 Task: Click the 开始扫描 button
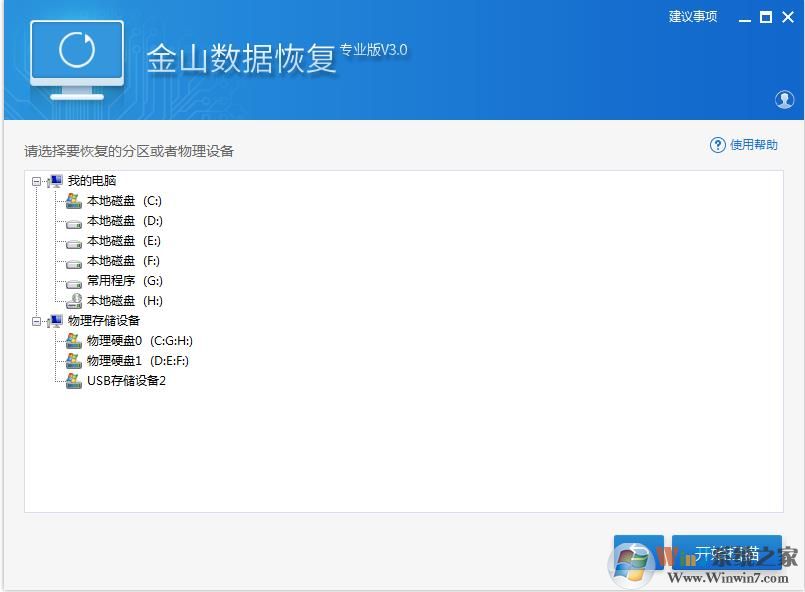click(726, 553)
